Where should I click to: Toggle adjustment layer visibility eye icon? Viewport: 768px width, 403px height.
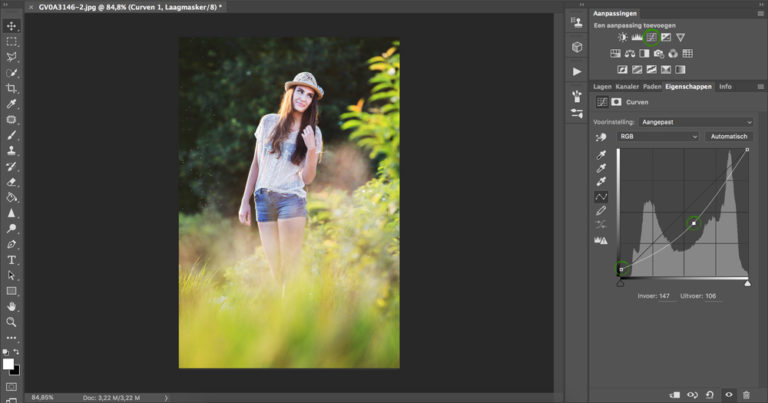point(727,394)
